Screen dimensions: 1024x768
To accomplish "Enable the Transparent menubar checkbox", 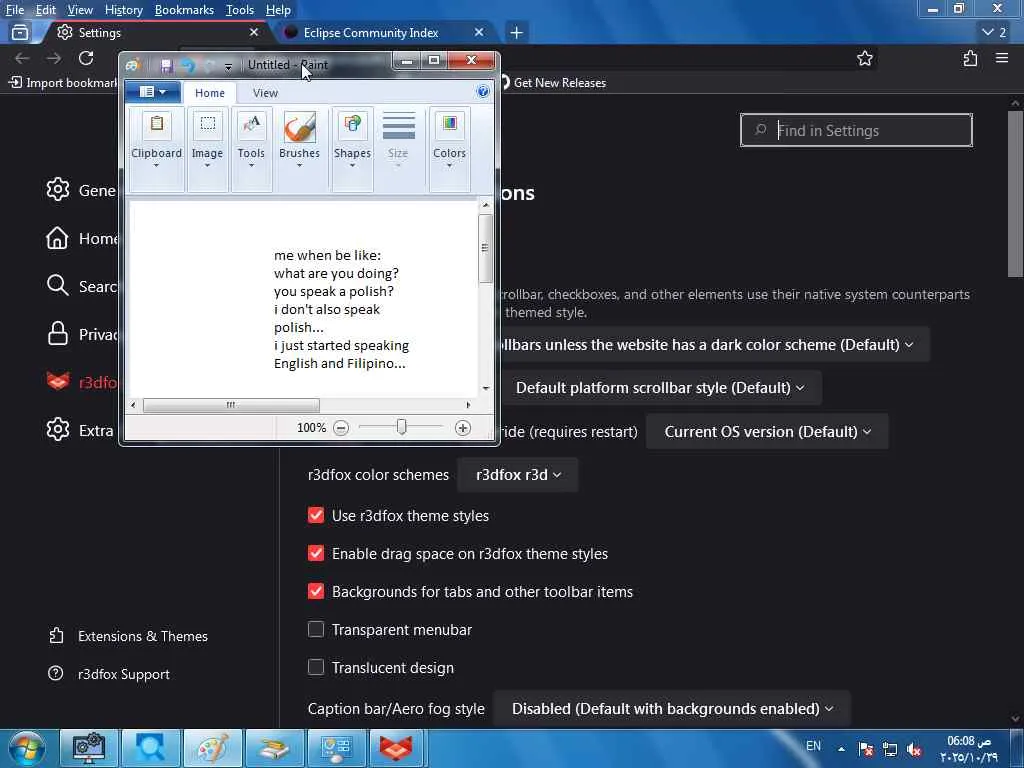I will pyautogui.click(x=316, y=630).
